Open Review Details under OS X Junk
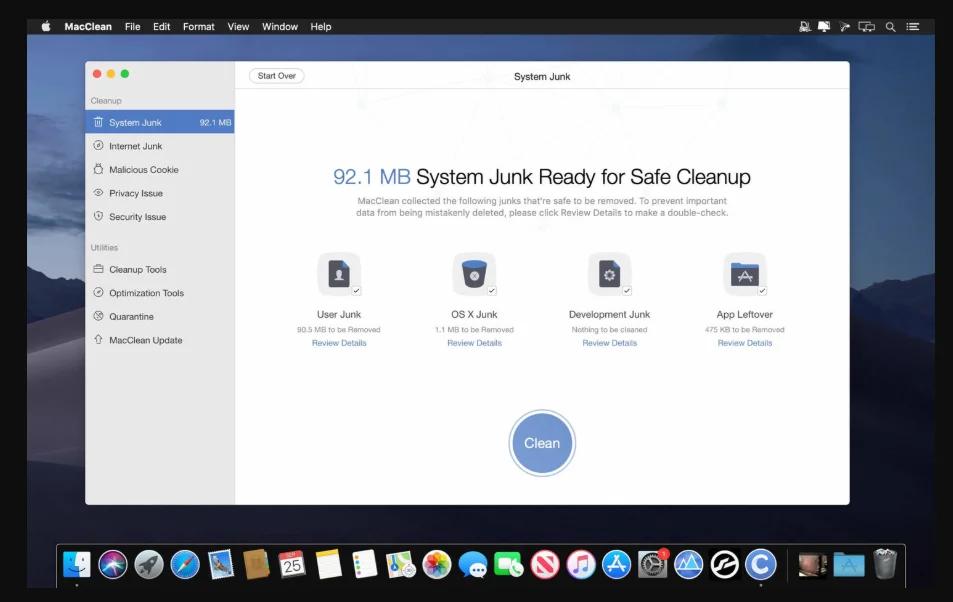This screenshot has height=602, width=953. click(x=474, y=343)
